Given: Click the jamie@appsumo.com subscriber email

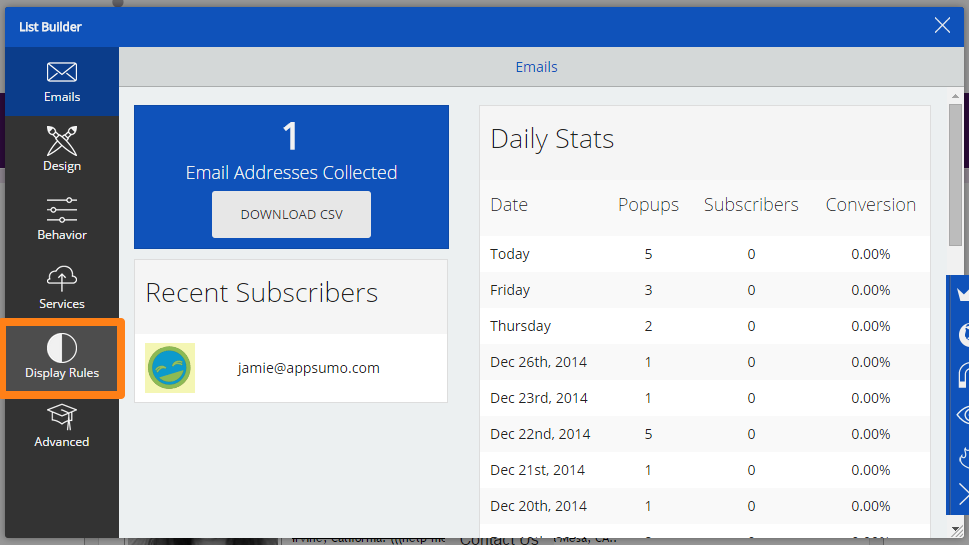Looking at the screenshot, I should pos(308,368).
